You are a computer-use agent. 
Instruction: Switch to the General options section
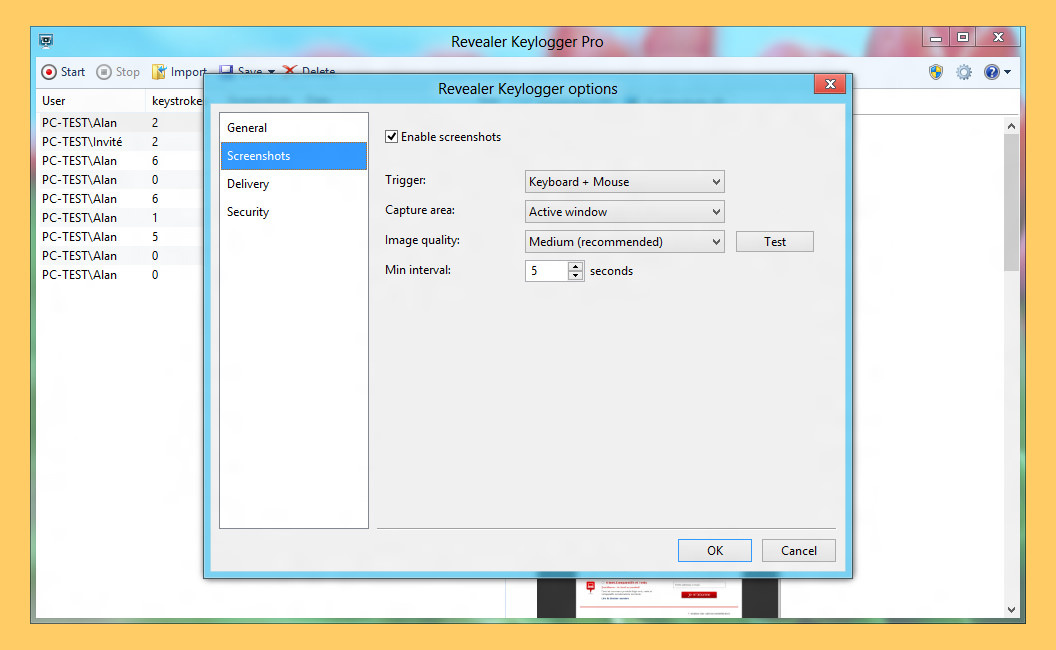pos(247,128)
